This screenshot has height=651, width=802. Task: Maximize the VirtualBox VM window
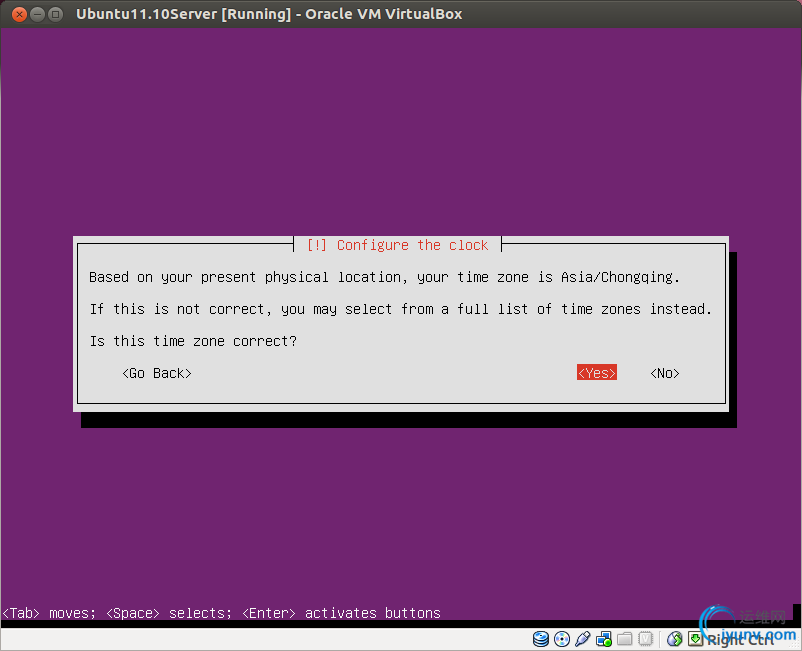point(55,14)
